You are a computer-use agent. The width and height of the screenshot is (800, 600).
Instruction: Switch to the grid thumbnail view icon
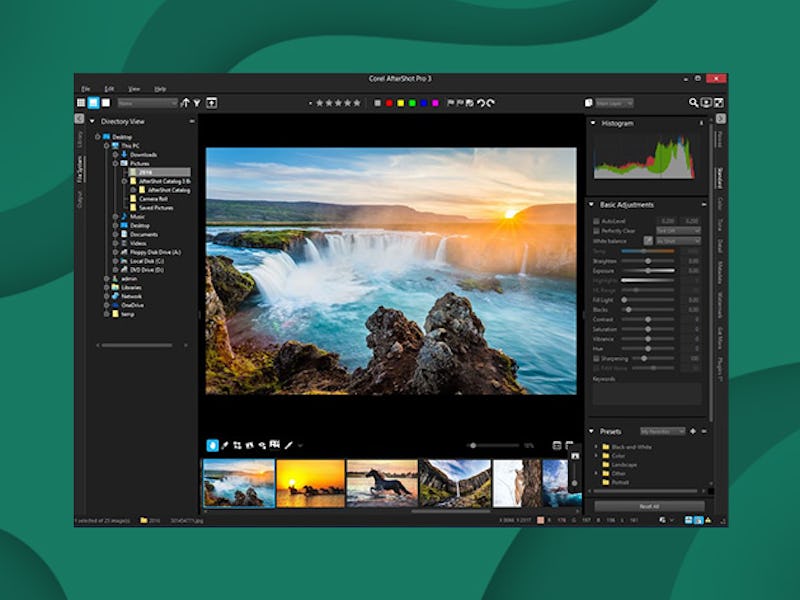point(81,103)
